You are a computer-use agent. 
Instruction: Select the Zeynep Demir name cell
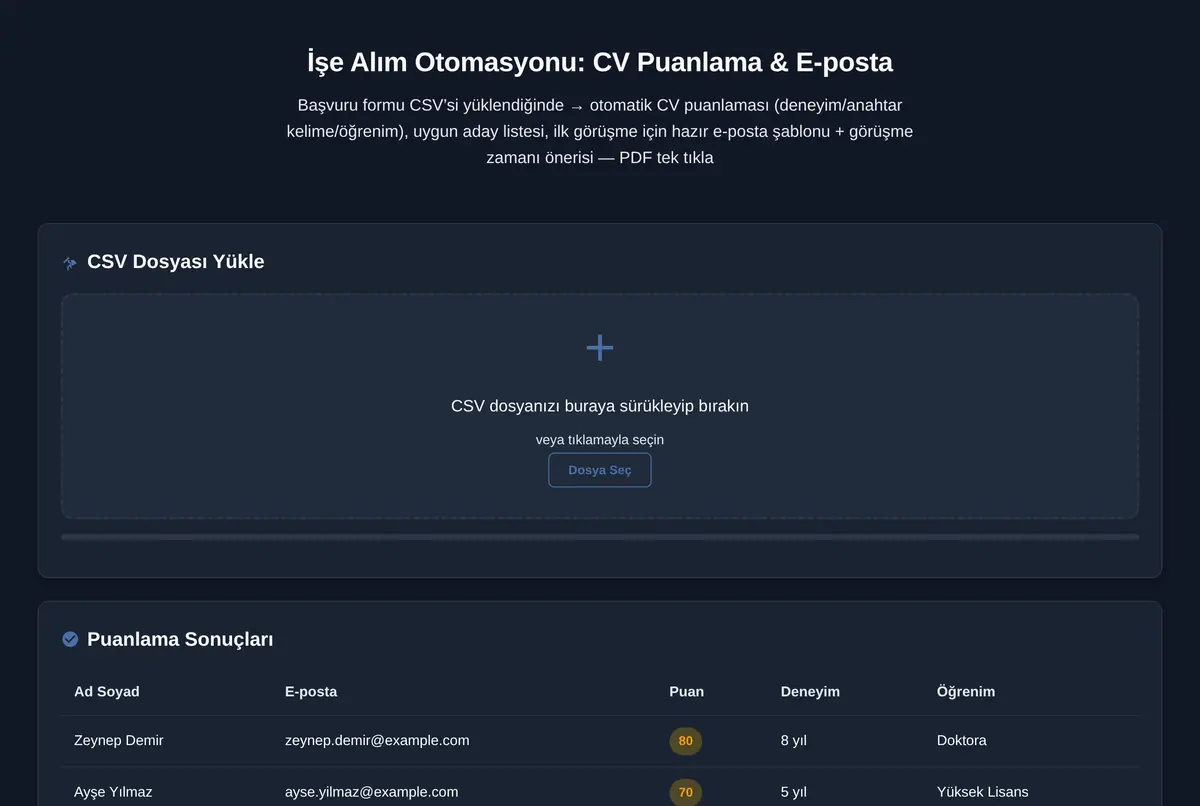[x=119, y=741]
